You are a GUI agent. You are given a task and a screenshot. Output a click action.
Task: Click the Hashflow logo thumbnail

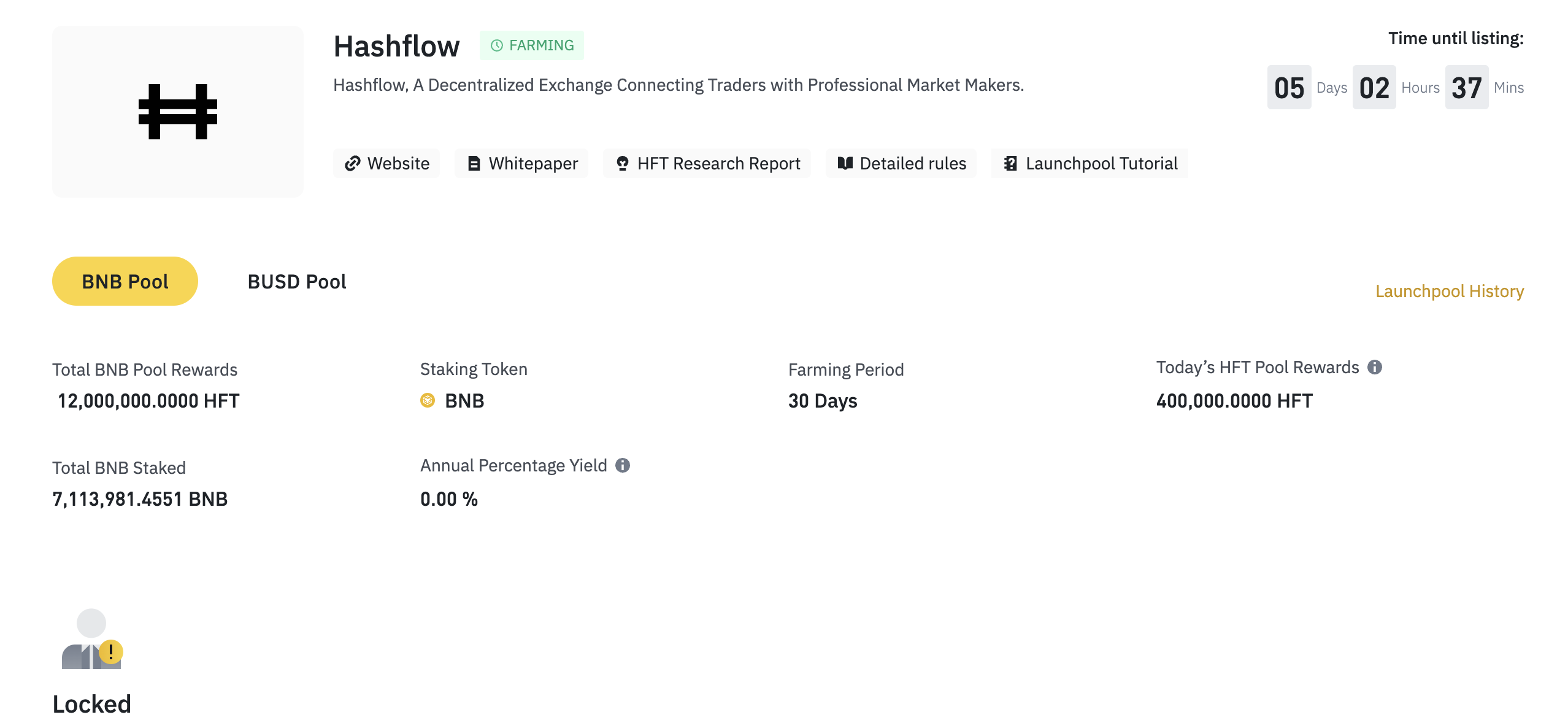pos(177,111)
